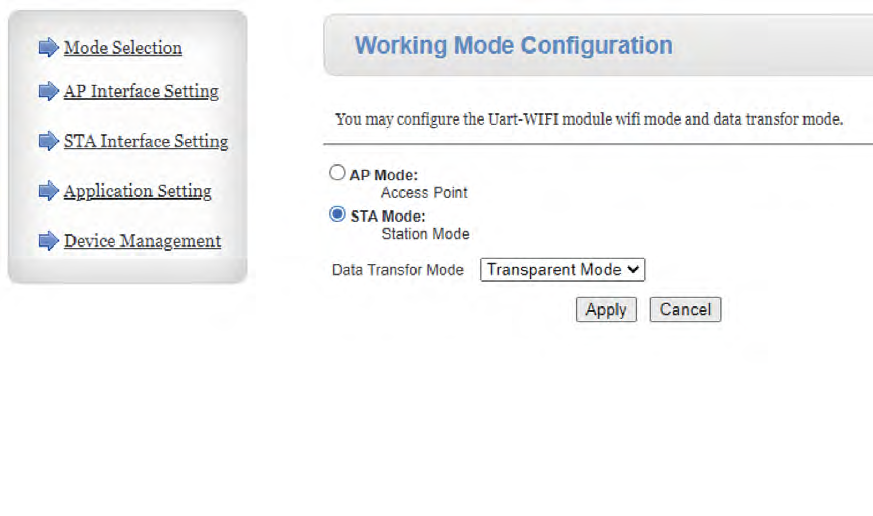
Task: Click the Station Mode description text
Action: [x=425, y=234]
